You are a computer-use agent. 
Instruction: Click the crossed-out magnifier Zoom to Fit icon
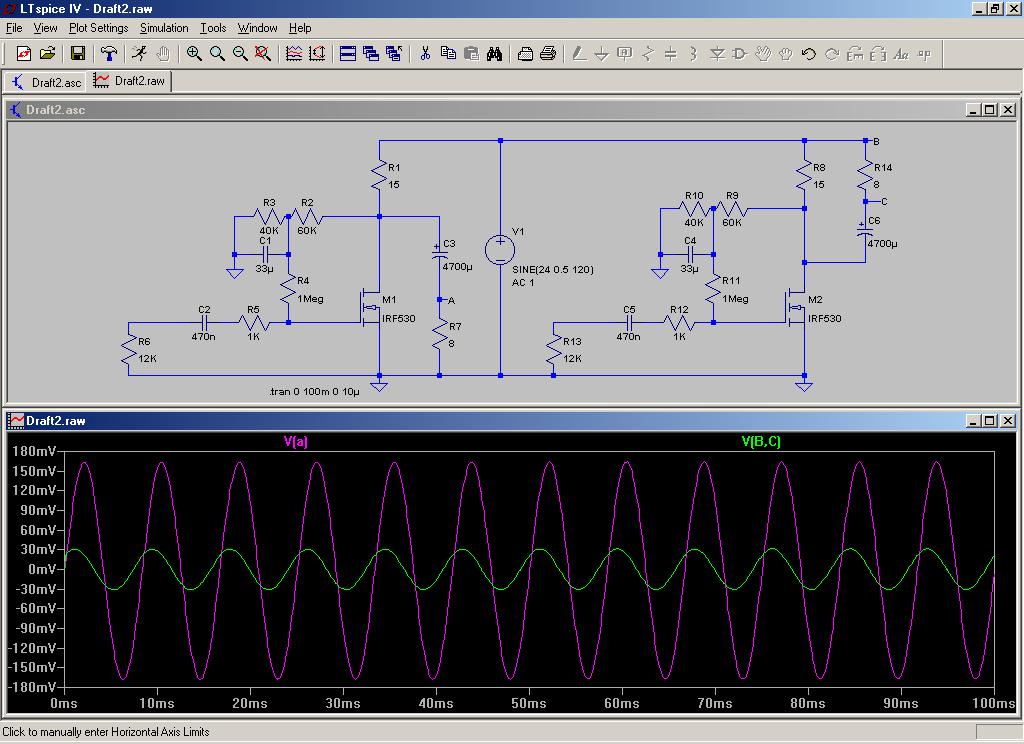coord(263,54)
